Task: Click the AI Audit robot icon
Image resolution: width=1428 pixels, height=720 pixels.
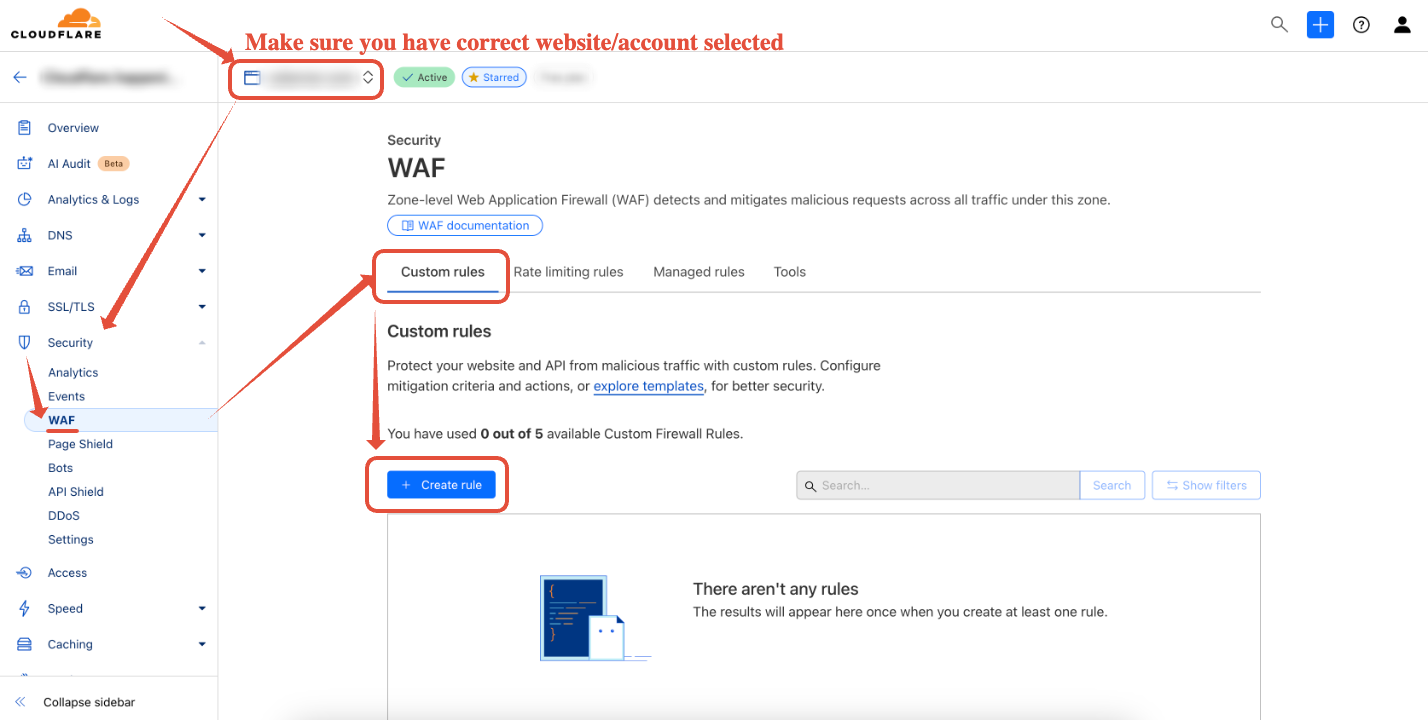Action: click(x=25, y=163)
